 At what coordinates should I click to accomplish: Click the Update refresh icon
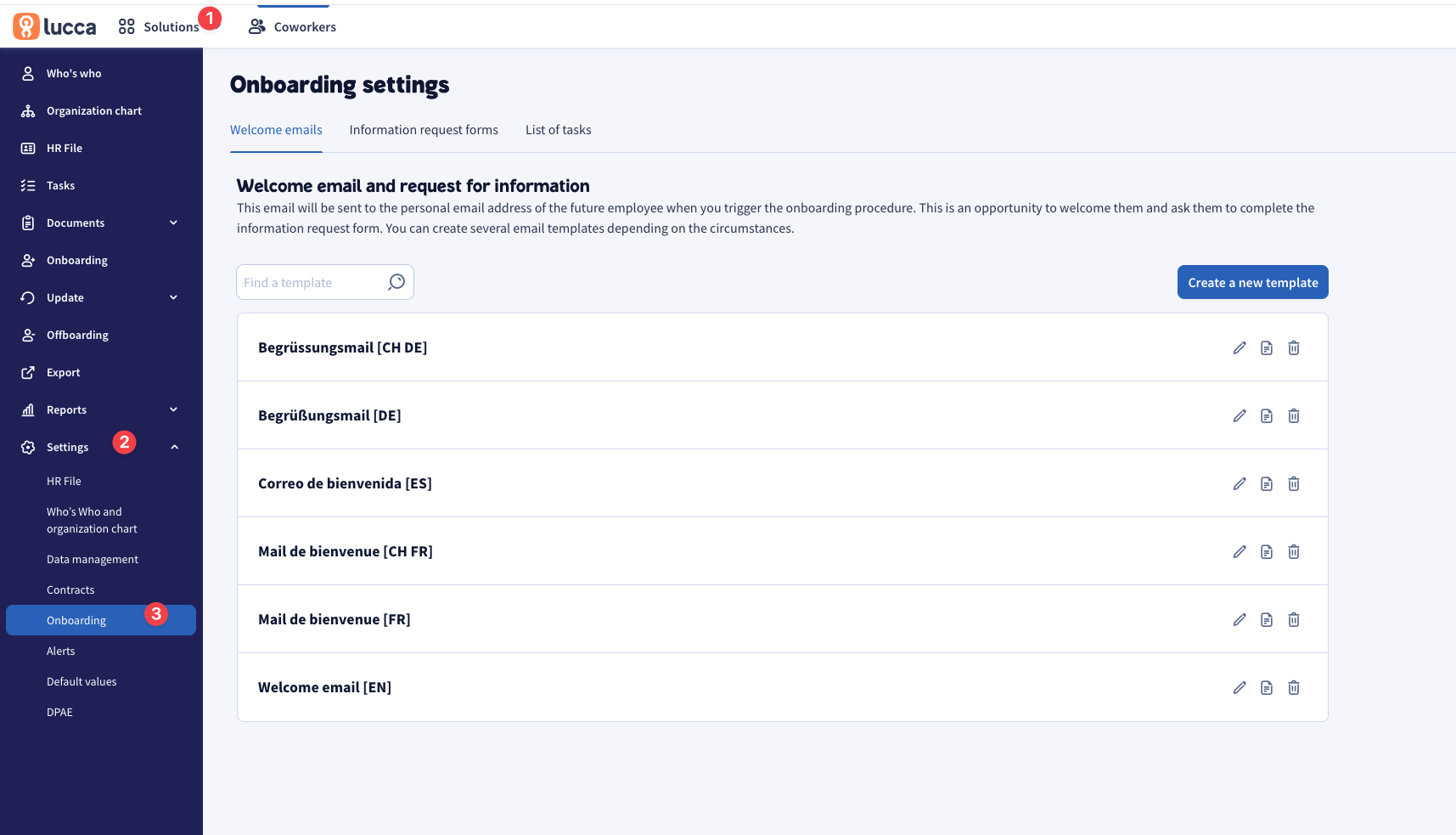[28, 297]
